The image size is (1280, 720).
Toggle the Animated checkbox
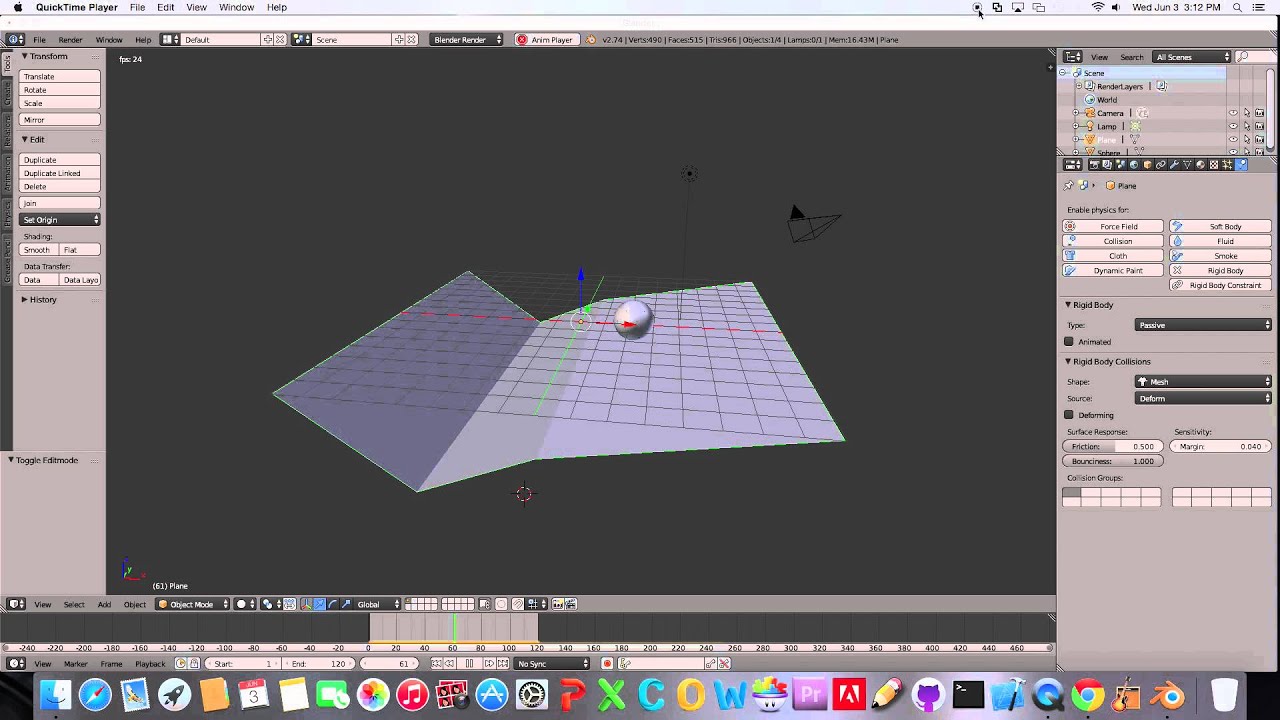tap(1069, 342)
